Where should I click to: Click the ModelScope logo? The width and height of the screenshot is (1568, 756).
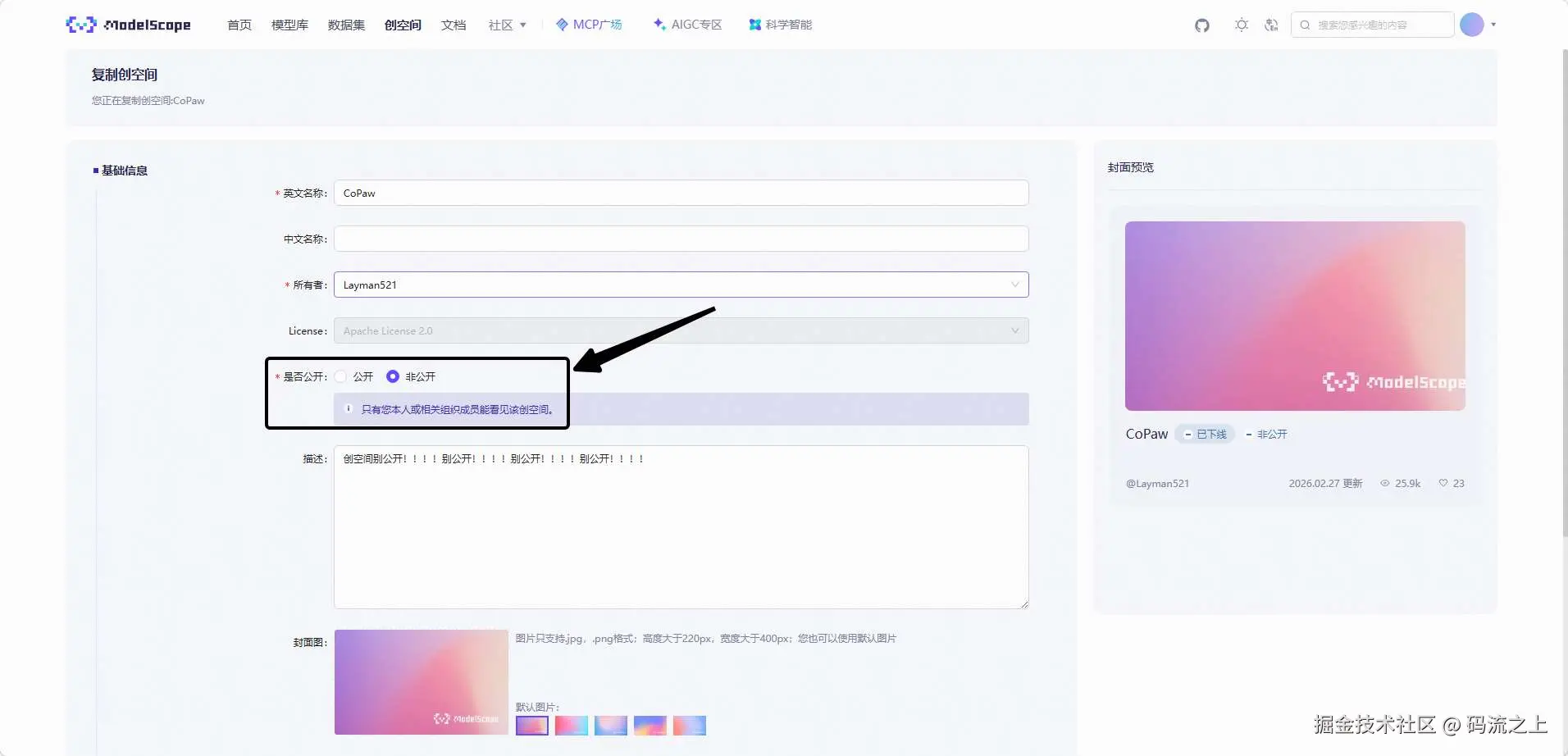[x=128, y=25]
